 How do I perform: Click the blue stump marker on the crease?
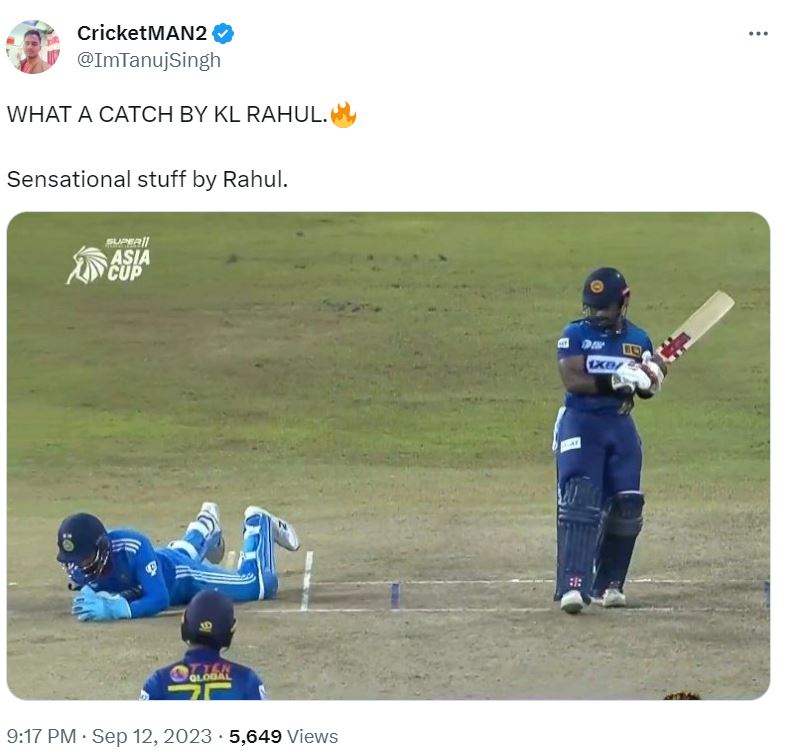[x=395, y=595]
